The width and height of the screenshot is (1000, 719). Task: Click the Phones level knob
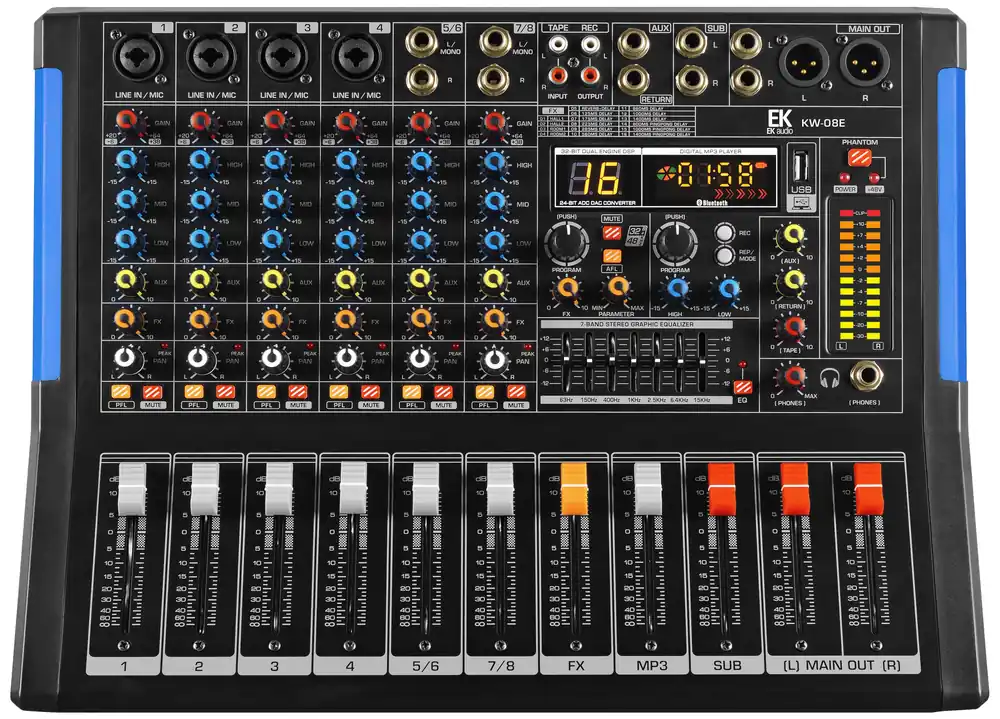[794, 377]
